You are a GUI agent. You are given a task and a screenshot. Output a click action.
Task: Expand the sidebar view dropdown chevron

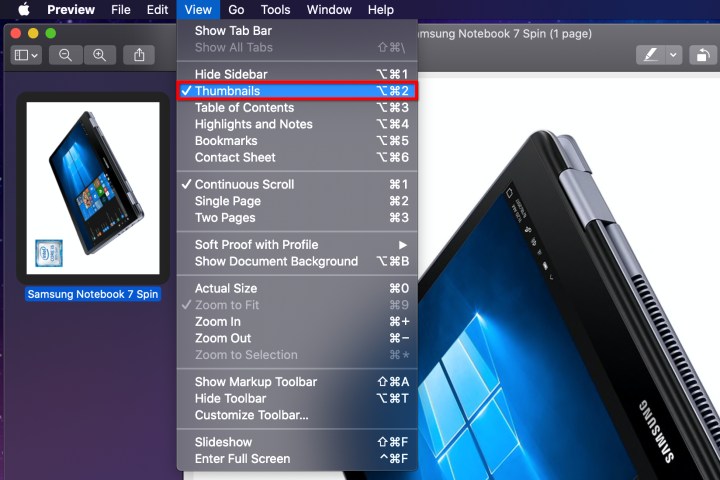click(x=35, y=56)
